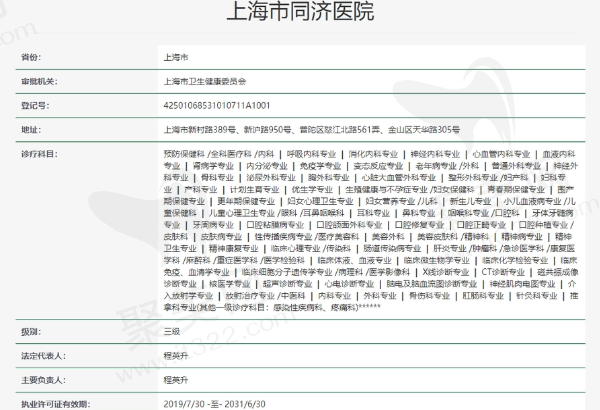Select the 省份 label
Screen dimensions: 600x410
tap(31, 57)
